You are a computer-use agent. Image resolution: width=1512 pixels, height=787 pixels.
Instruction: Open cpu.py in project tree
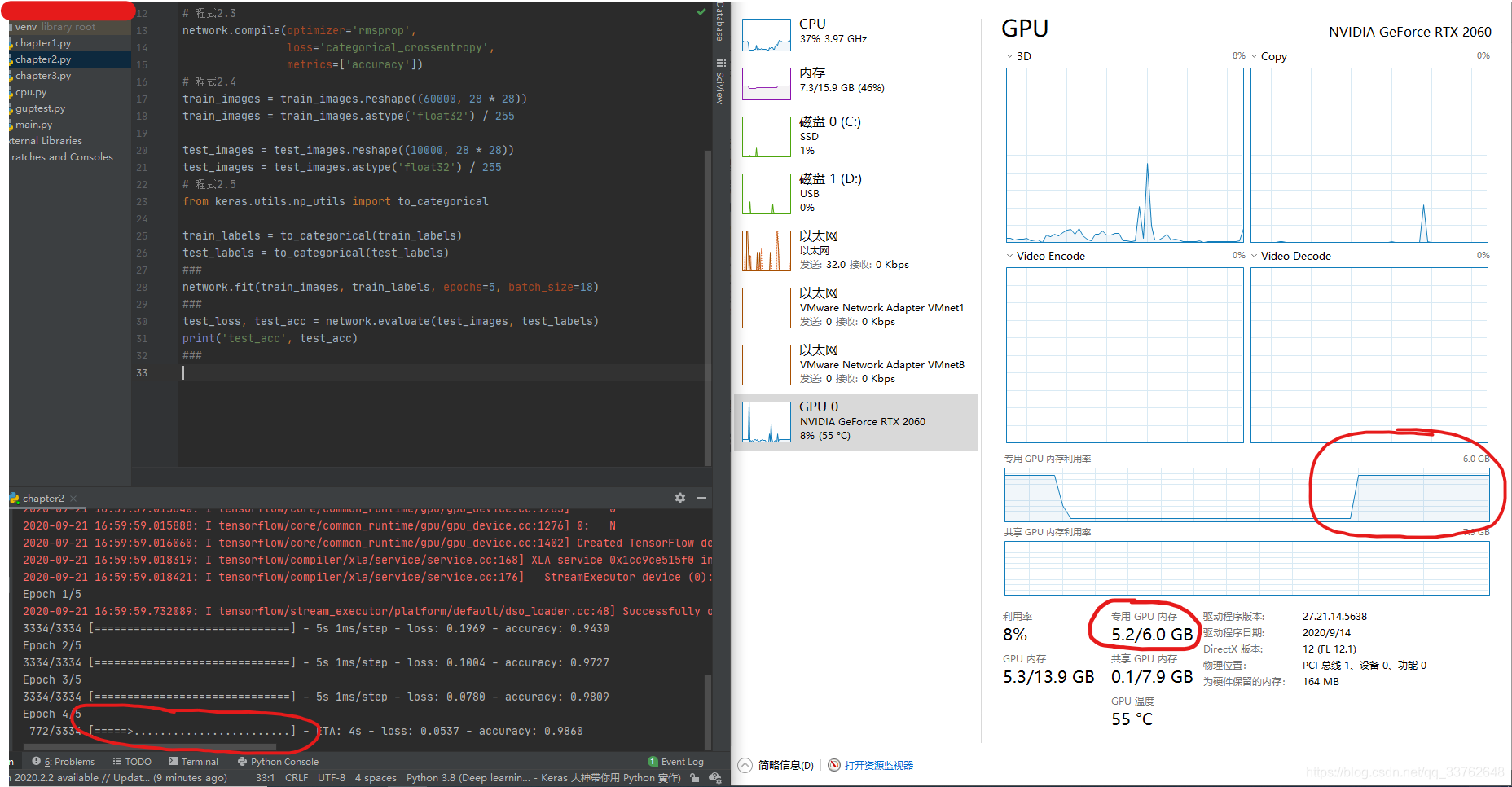[x=31, y=92]
